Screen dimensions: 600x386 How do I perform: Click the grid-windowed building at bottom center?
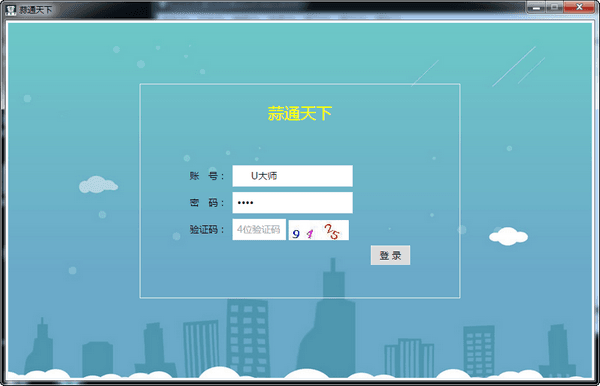pyautogui.click(x=247, y=338)
